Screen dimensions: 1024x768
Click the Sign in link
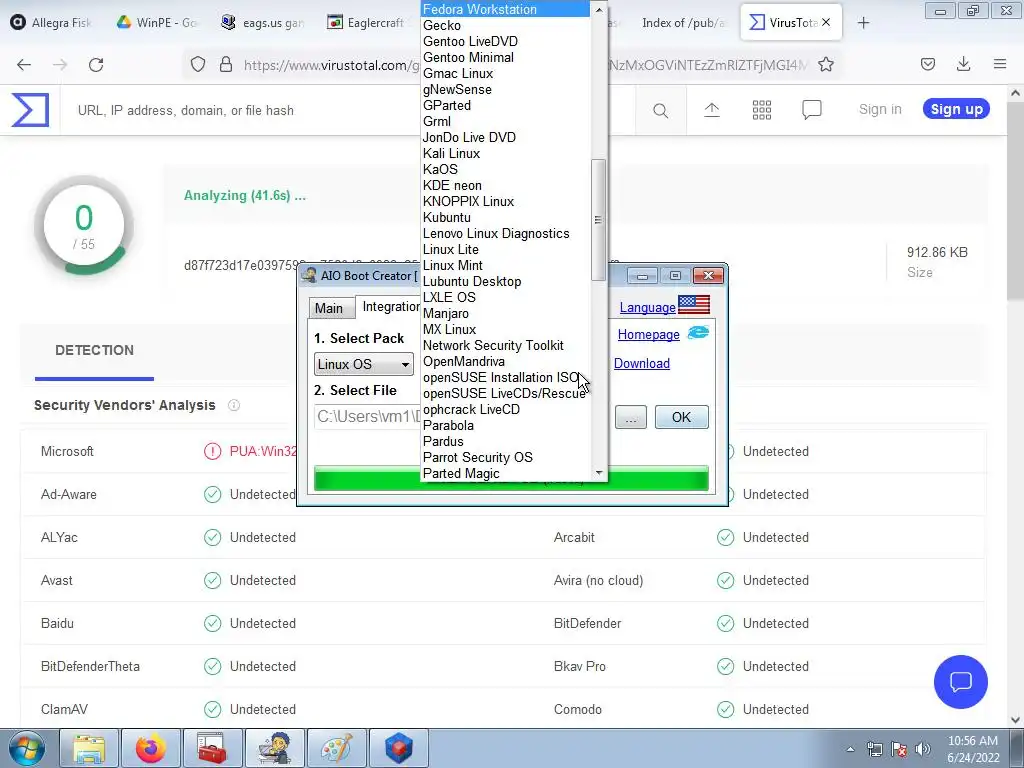pos(880,109)
